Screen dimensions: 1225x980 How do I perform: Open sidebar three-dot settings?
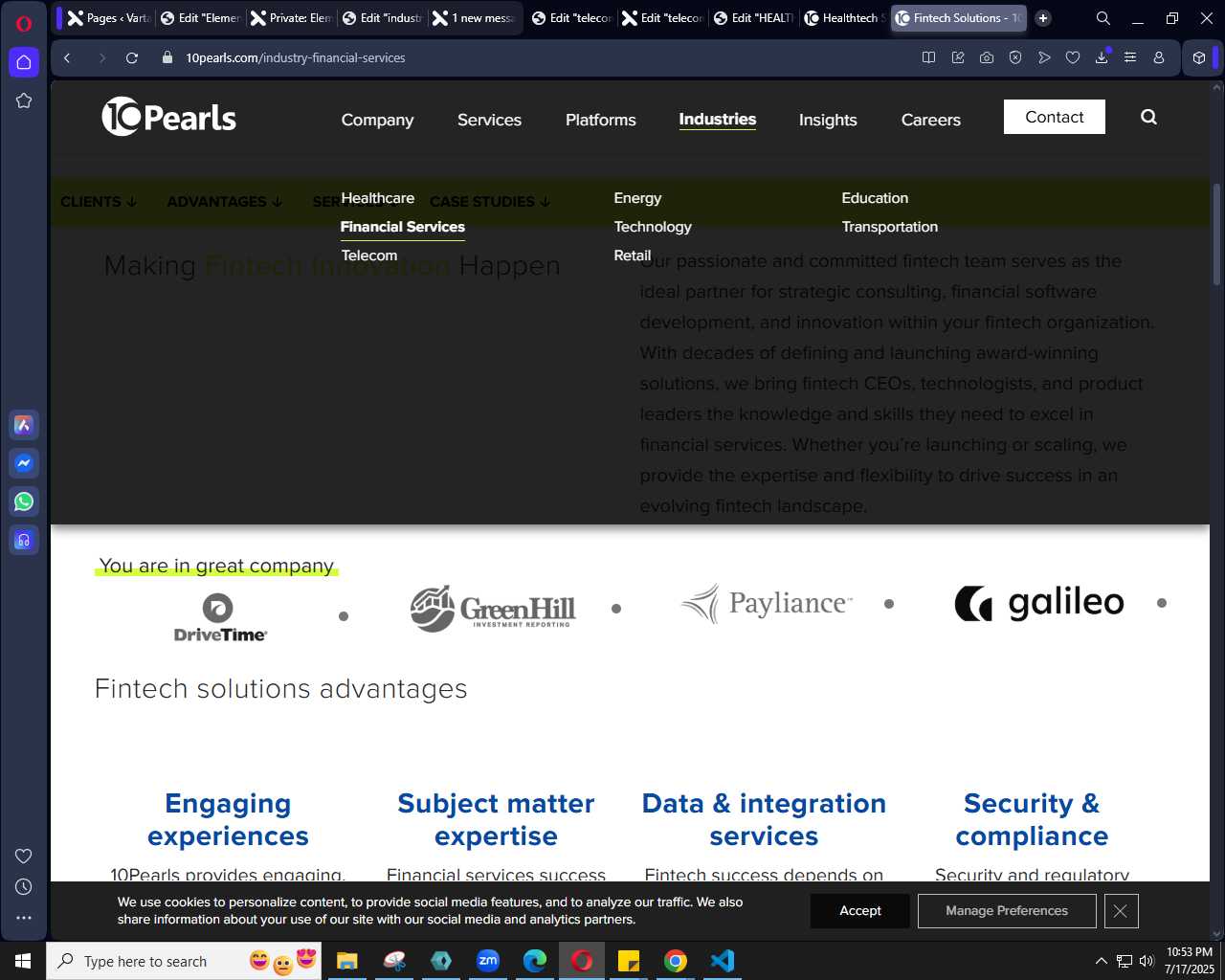[x=24, y=918]
